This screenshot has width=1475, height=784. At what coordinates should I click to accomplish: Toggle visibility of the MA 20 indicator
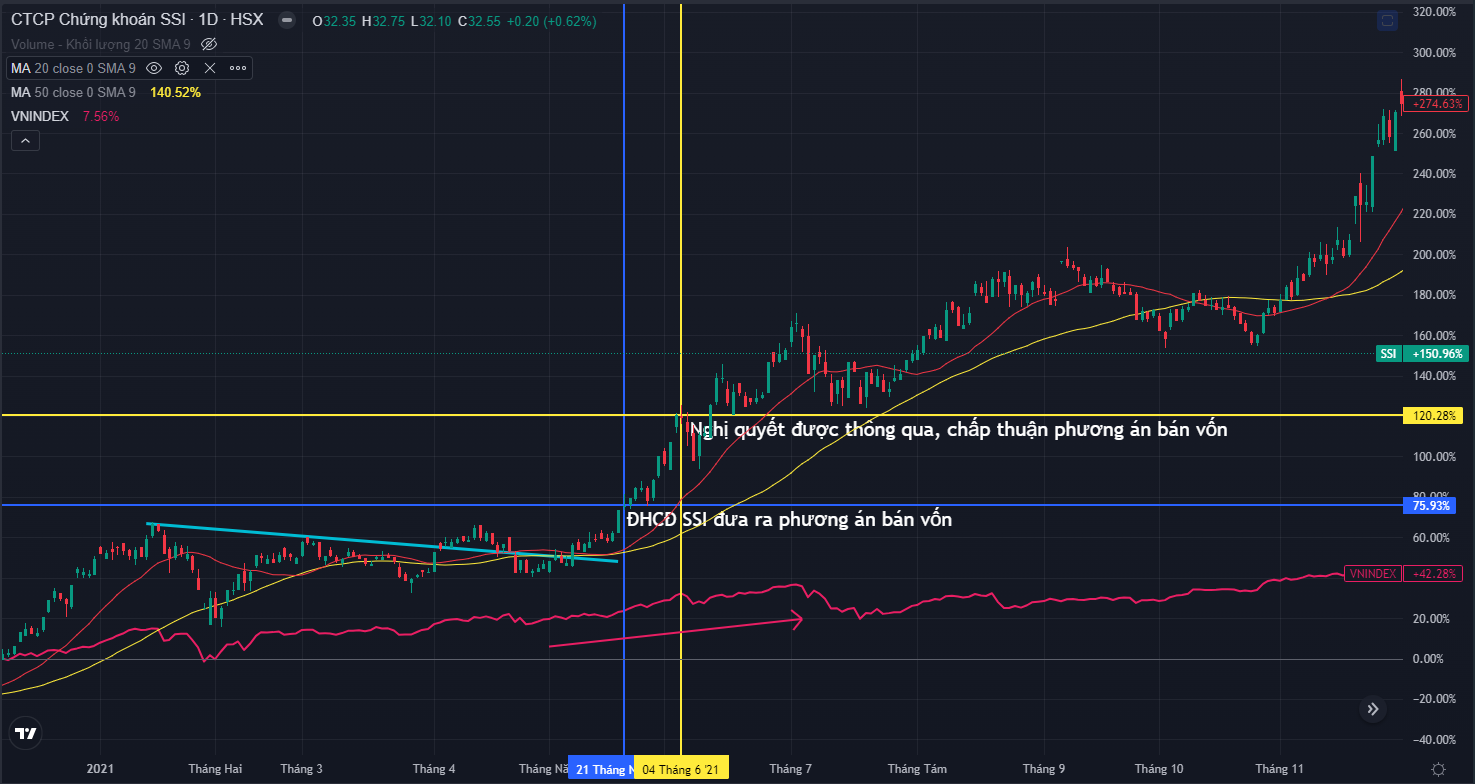point(154,68)
